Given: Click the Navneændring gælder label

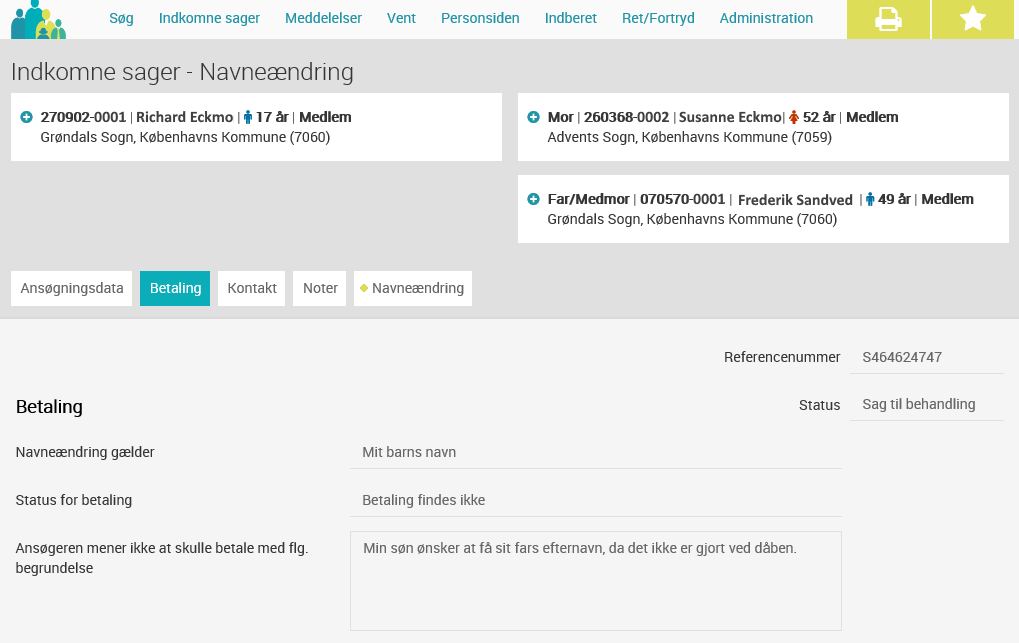Looking at the screenshot, I should [x=85, y=453].
